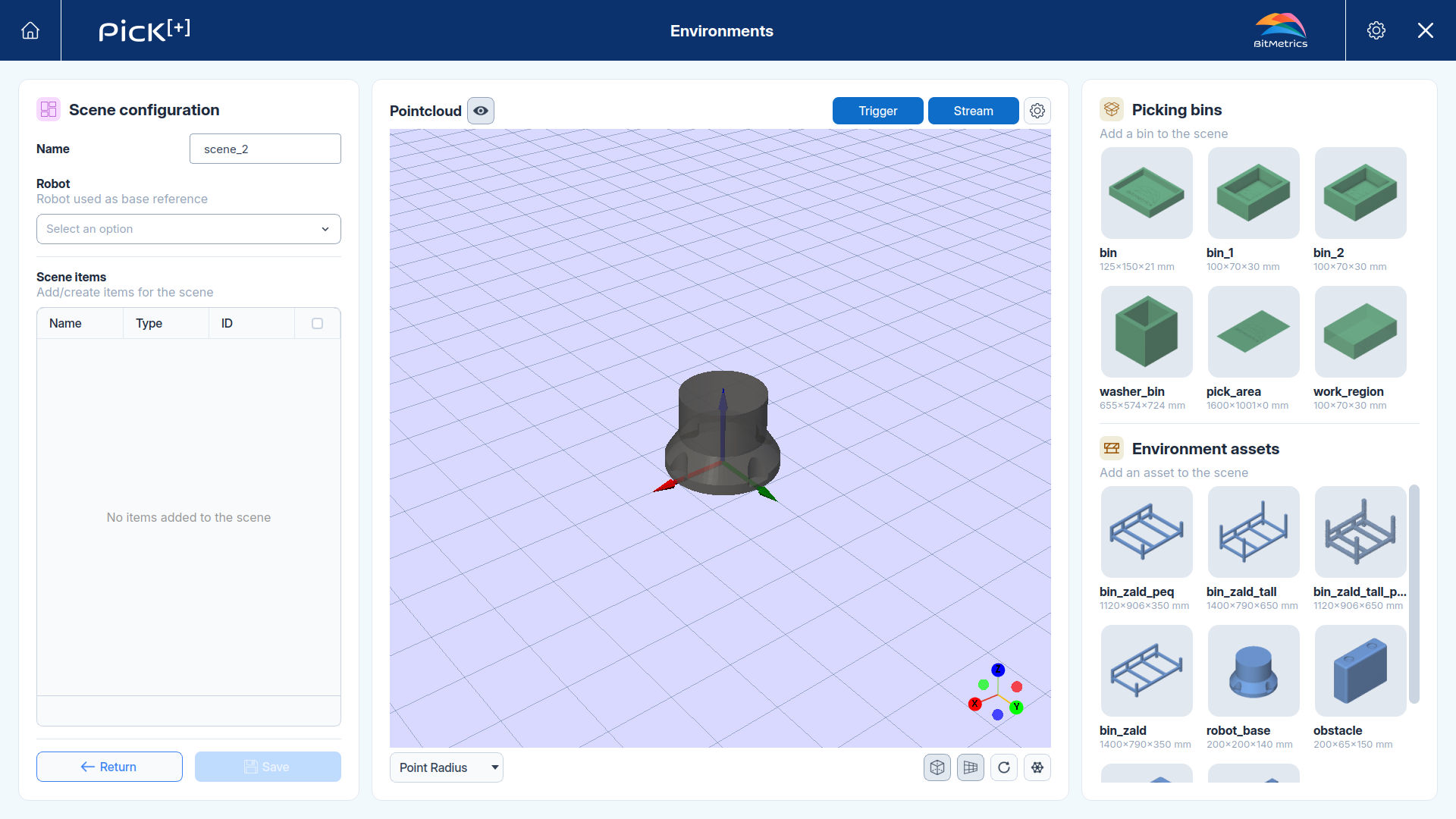The image size is (1456, 819).
Task: Click the Environment assets scrollbar
Action: pyautogui.click(x=1414, y=595)
